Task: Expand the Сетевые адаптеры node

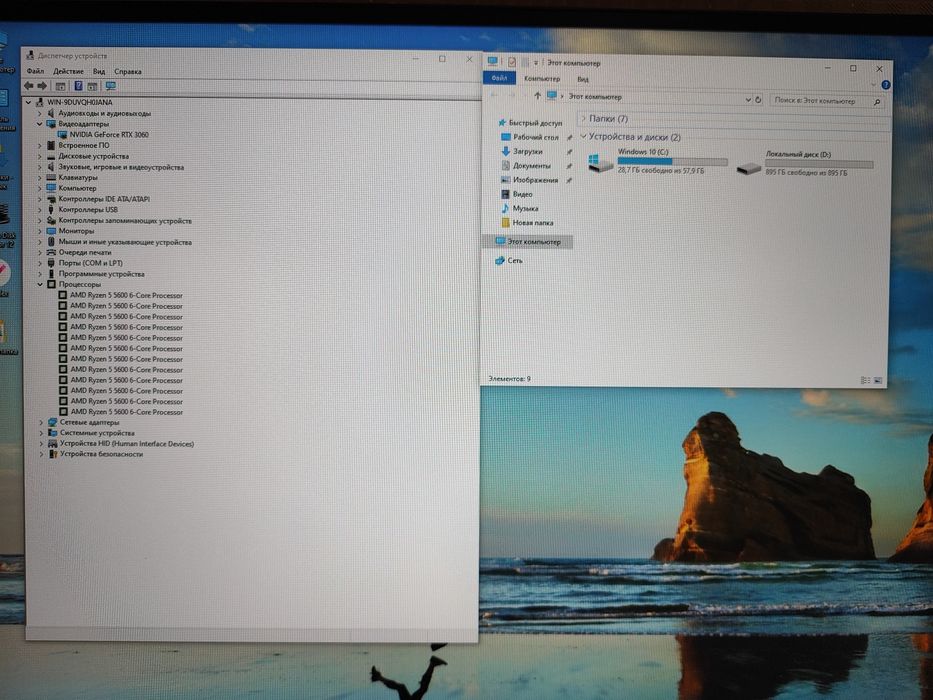Action: (x=41, y=423)
